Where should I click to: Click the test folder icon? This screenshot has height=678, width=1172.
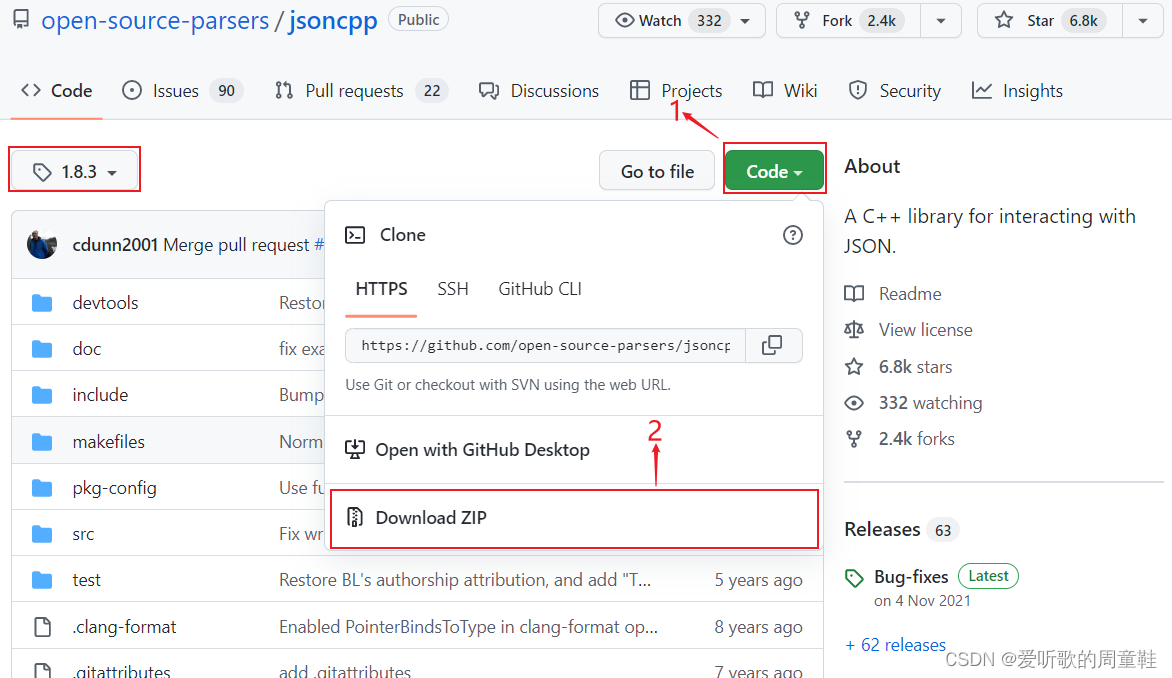(42, 580)
